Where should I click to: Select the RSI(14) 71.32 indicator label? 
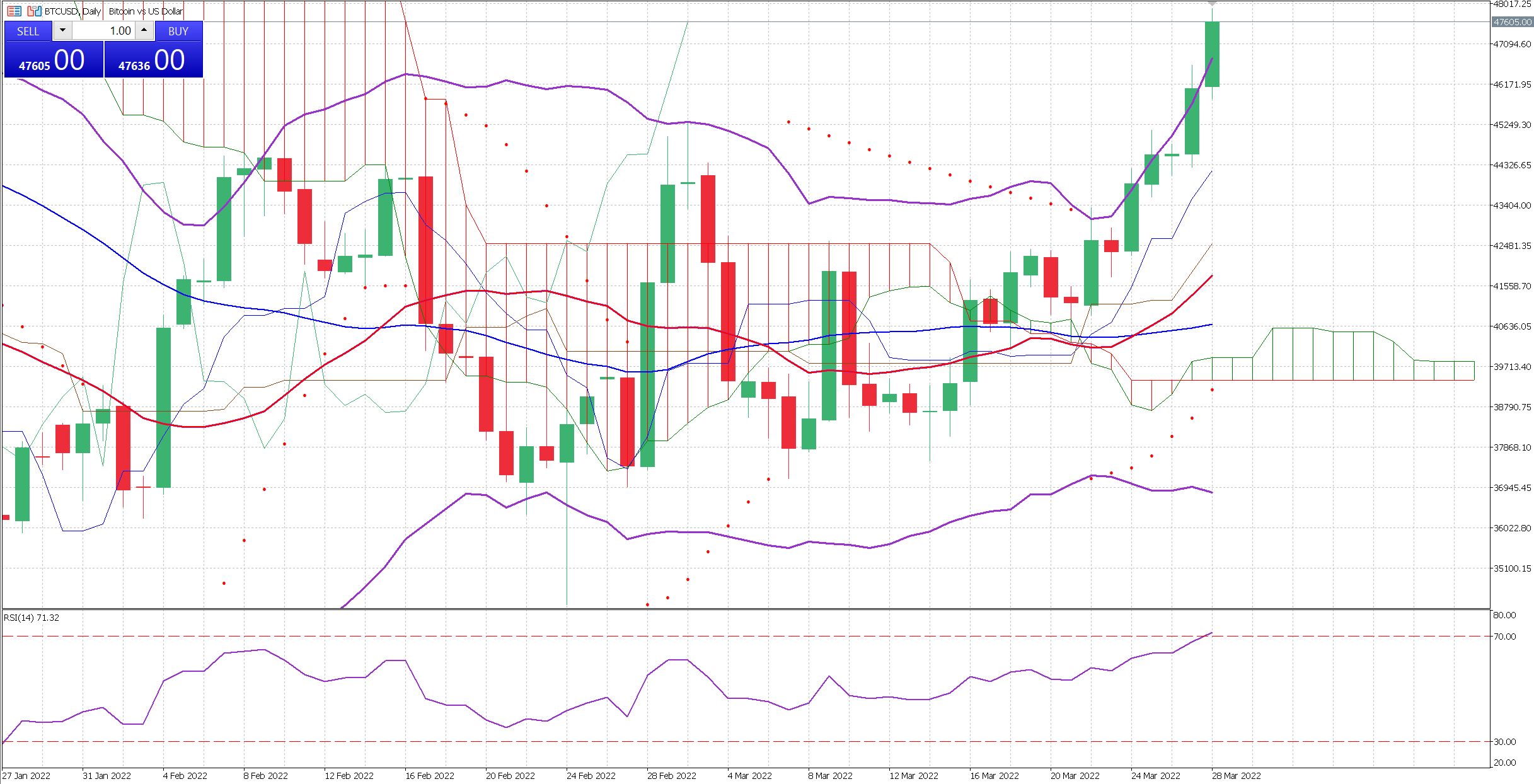point(32,618)
